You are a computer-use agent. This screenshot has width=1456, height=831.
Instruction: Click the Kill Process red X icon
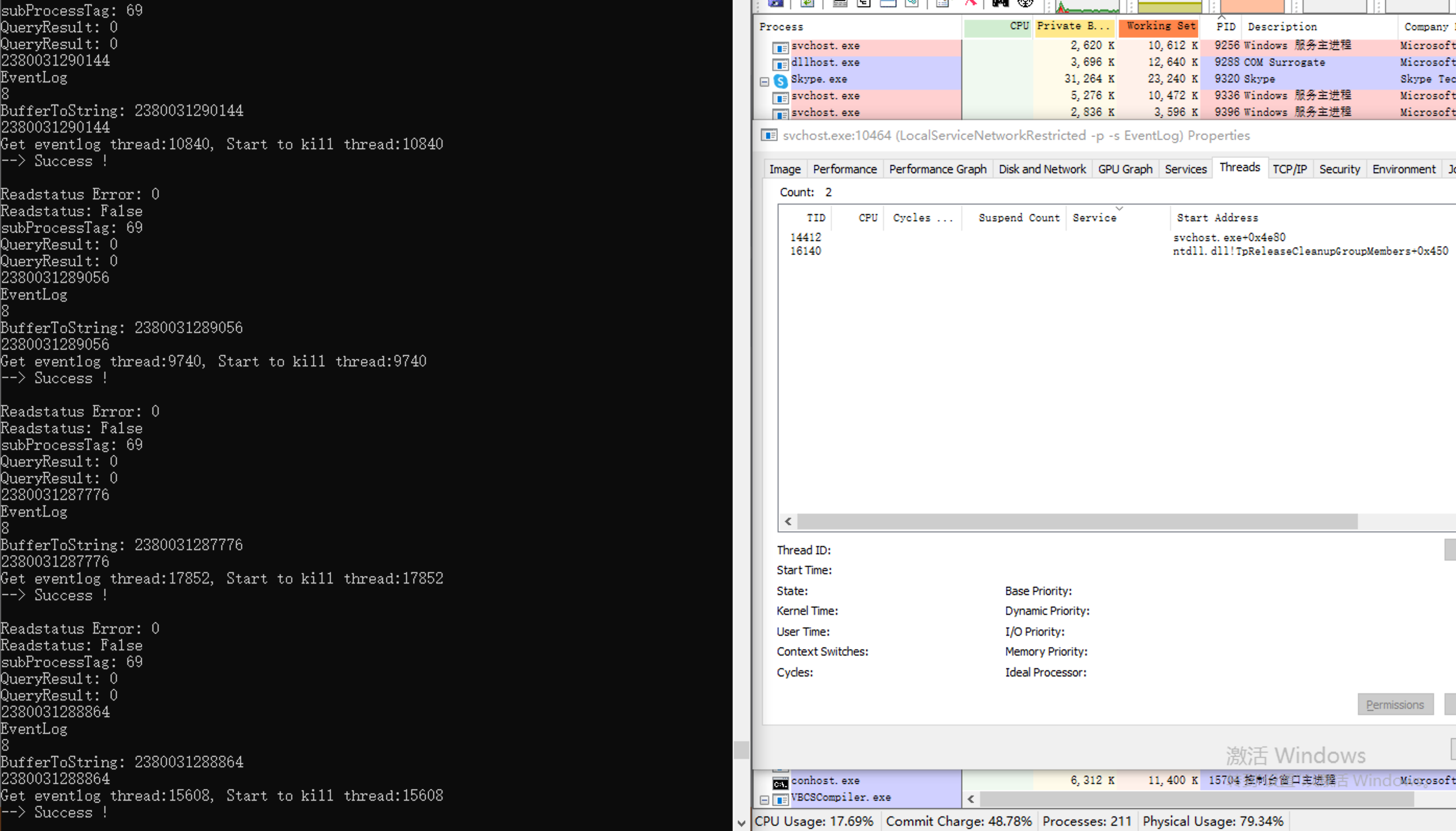tap(971, 3)
